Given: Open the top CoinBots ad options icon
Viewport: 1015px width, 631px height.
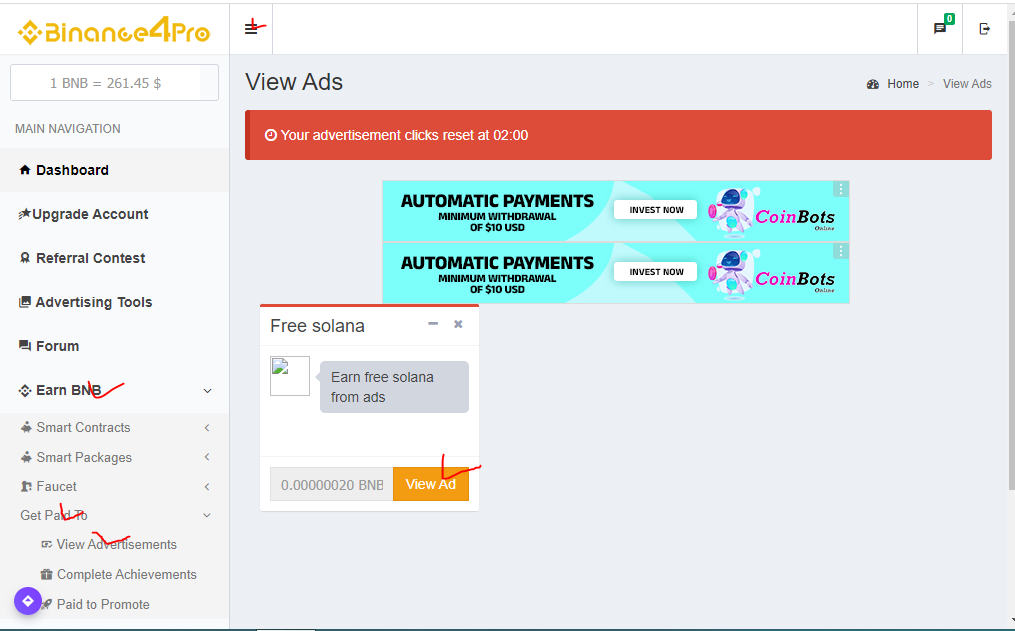Looking at the screenshot, I should tap(841, 189).
